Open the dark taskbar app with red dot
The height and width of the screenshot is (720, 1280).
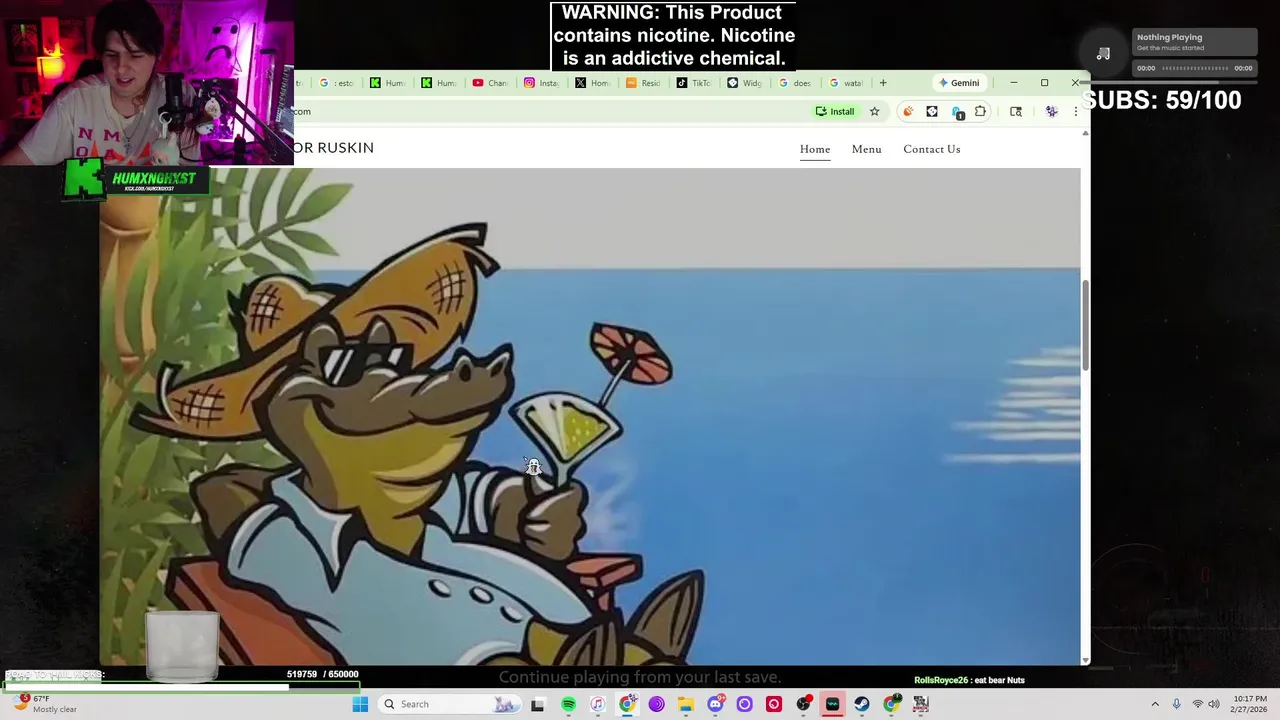point(803,704)
